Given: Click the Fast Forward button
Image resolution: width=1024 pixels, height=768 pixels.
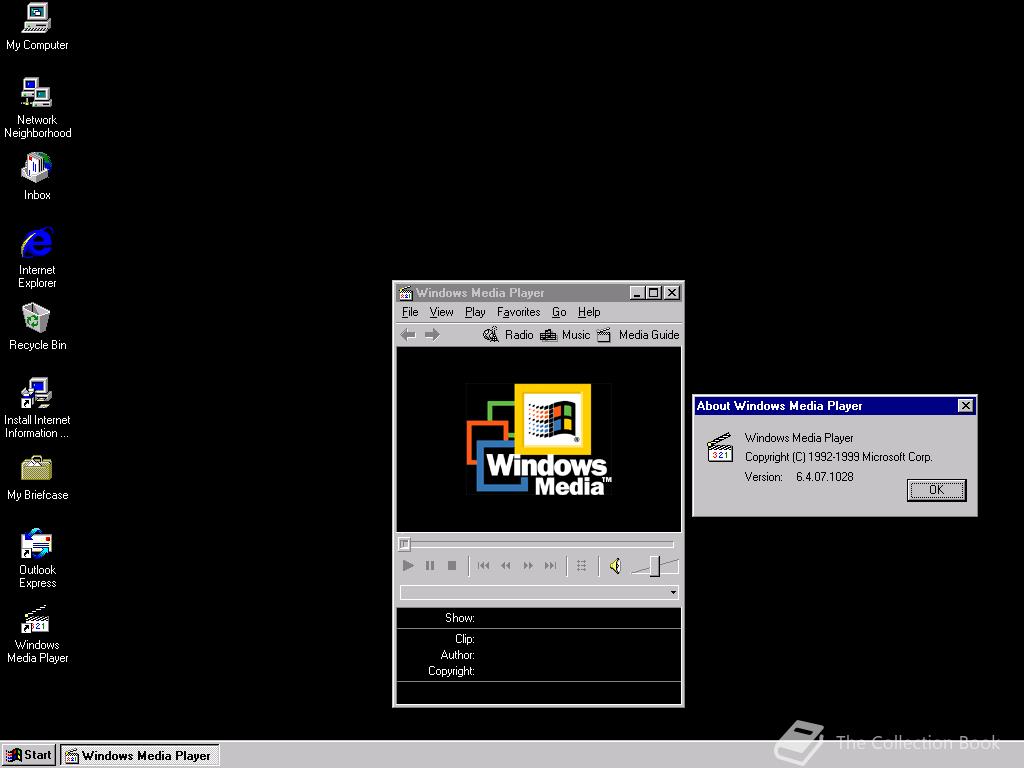Looking at the screenshot, I should point(528,566).
